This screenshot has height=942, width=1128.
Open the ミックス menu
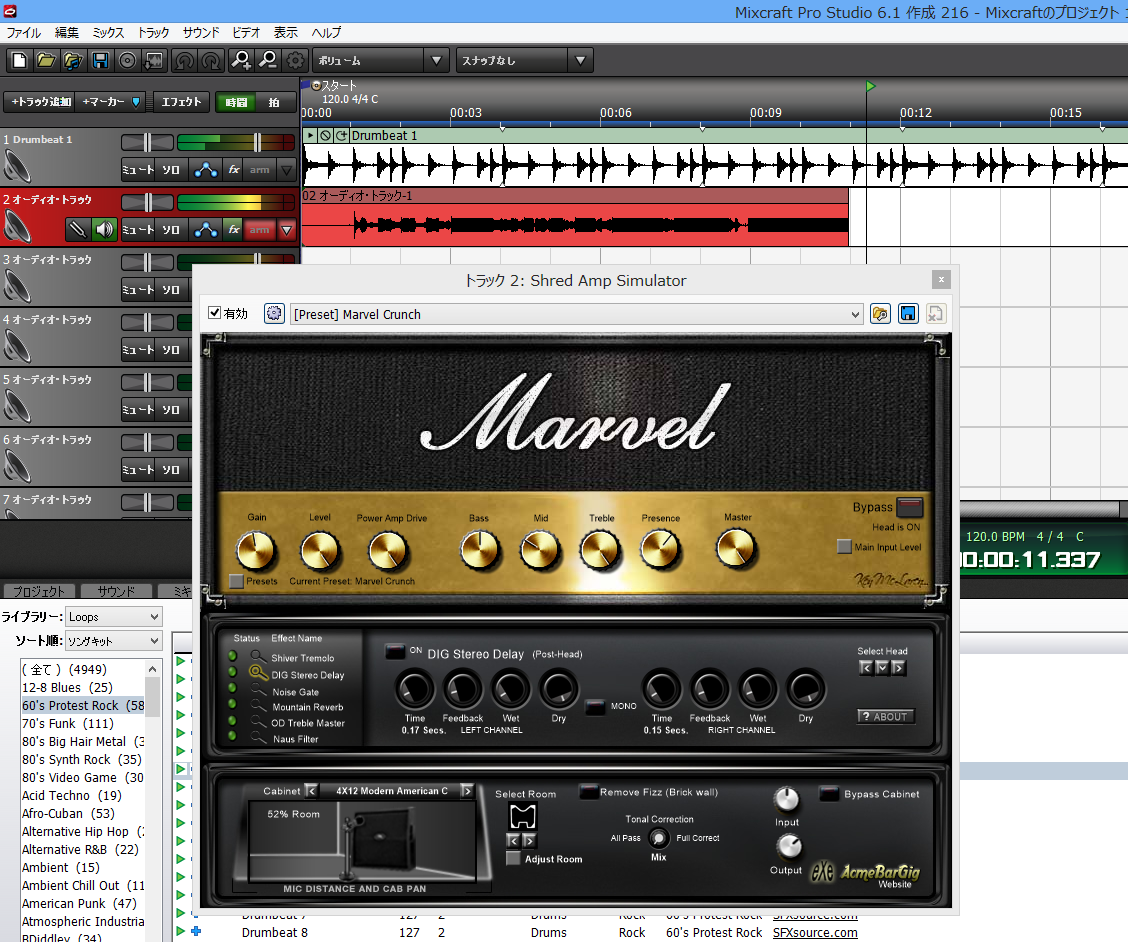pos(108,32)
